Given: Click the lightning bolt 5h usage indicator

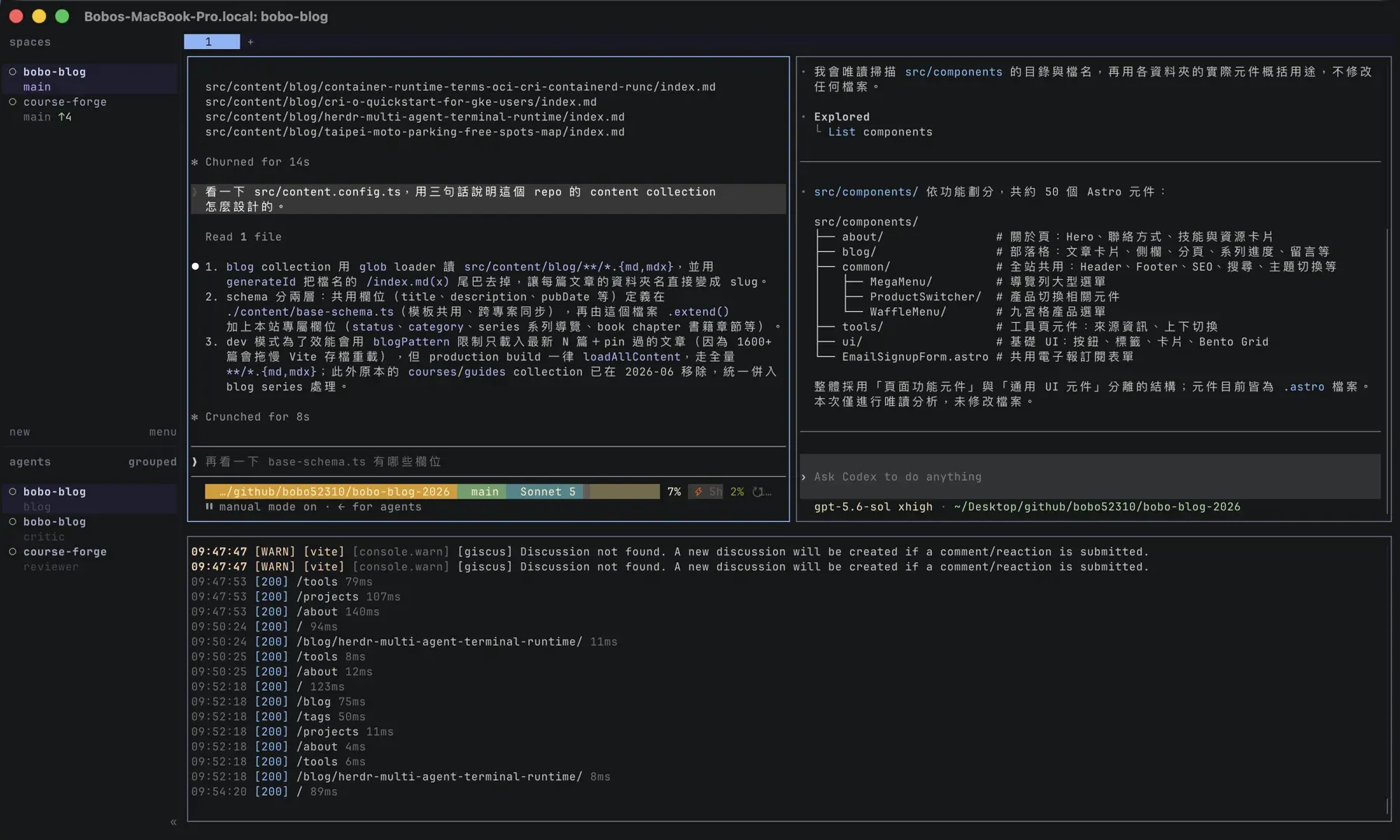Looking at the screenshot, I should click(706, 492).
